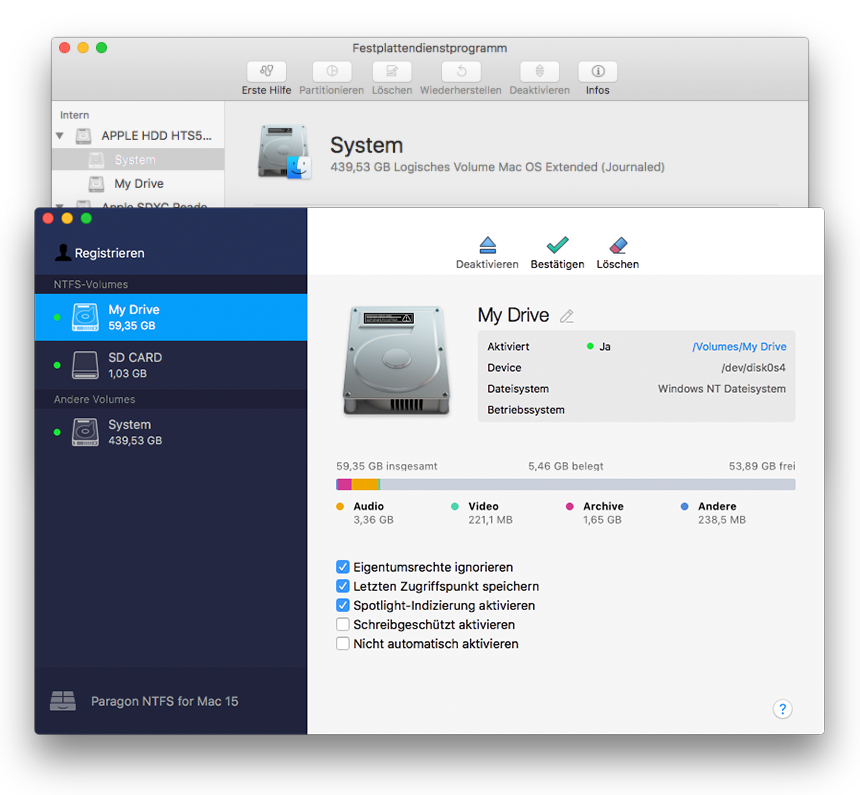This screenshot has width=860, height=795.
Task: Click Archive 1,65 GB size value
Action: 602,520
